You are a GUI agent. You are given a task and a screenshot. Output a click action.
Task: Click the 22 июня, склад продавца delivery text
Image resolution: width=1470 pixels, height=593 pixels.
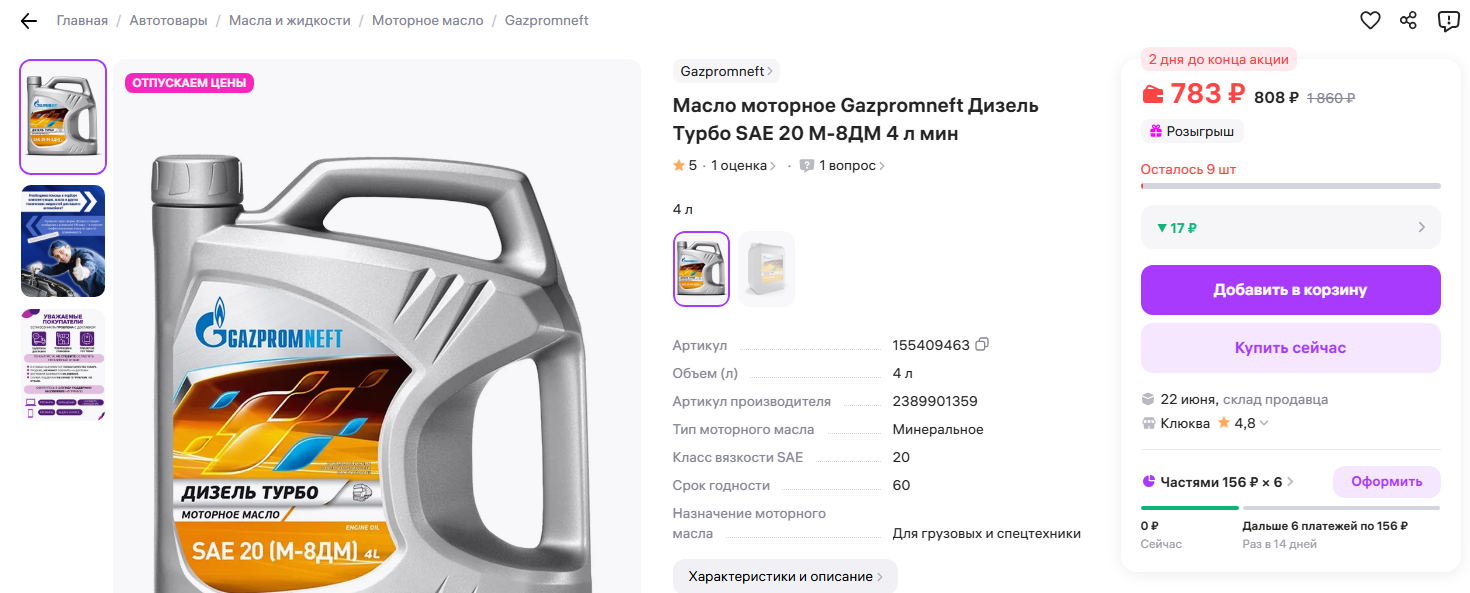(1244, 399)
